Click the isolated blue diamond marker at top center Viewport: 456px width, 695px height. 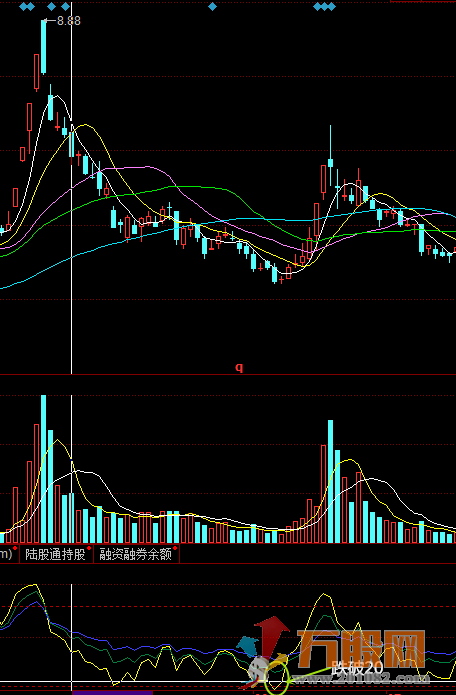[x=212, y=7]
